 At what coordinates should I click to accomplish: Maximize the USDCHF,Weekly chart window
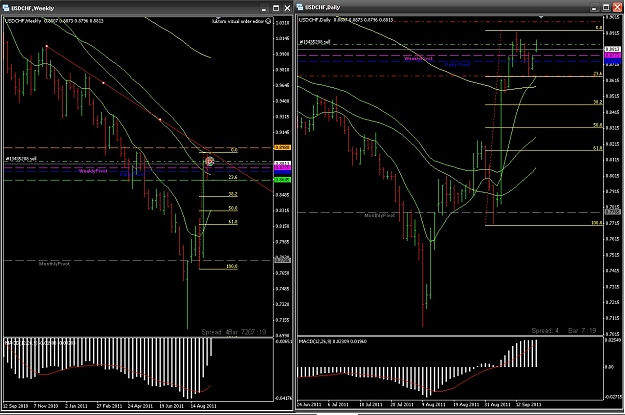(276, 8)
